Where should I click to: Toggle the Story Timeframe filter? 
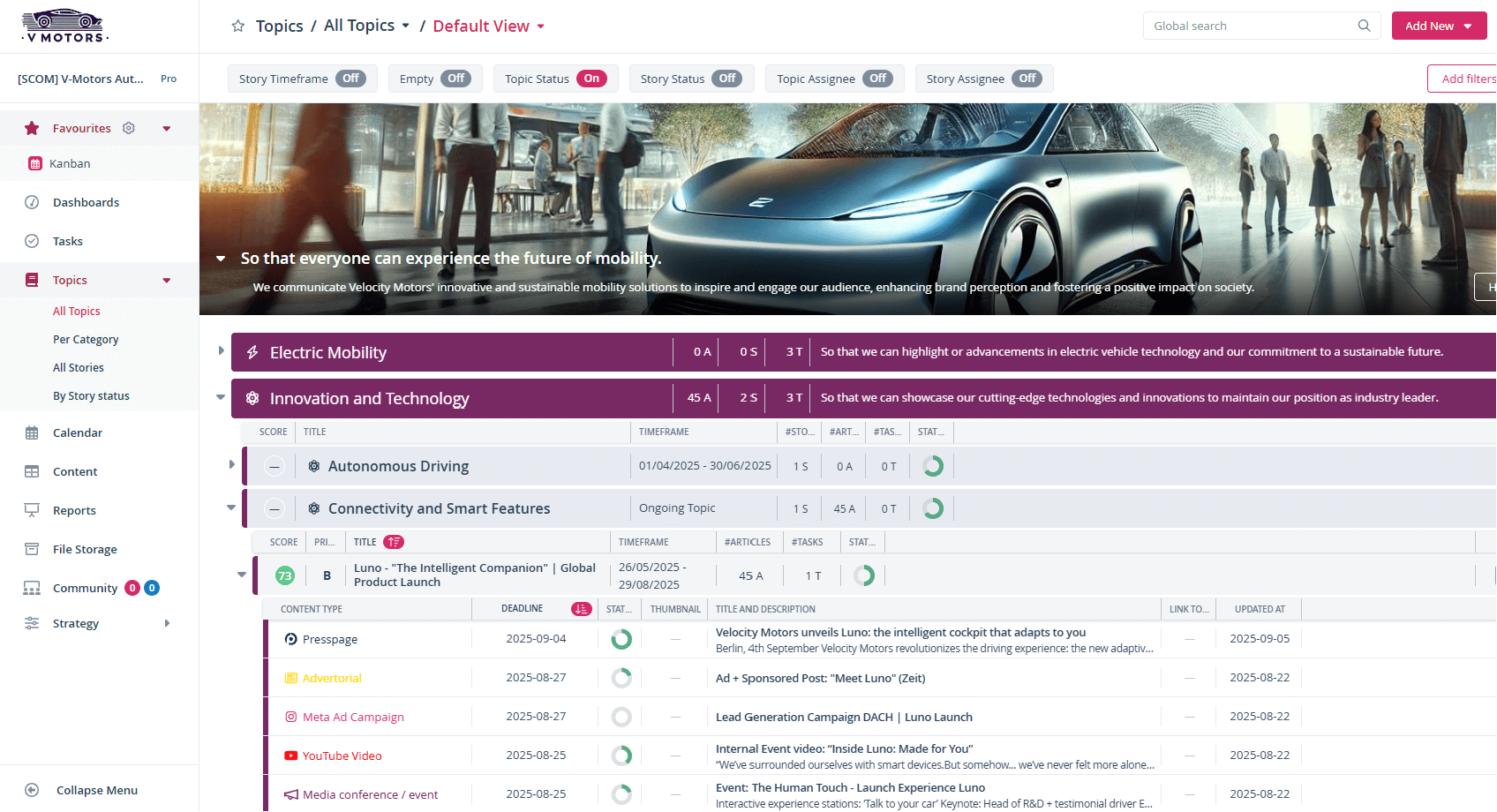tap(350, 79)
